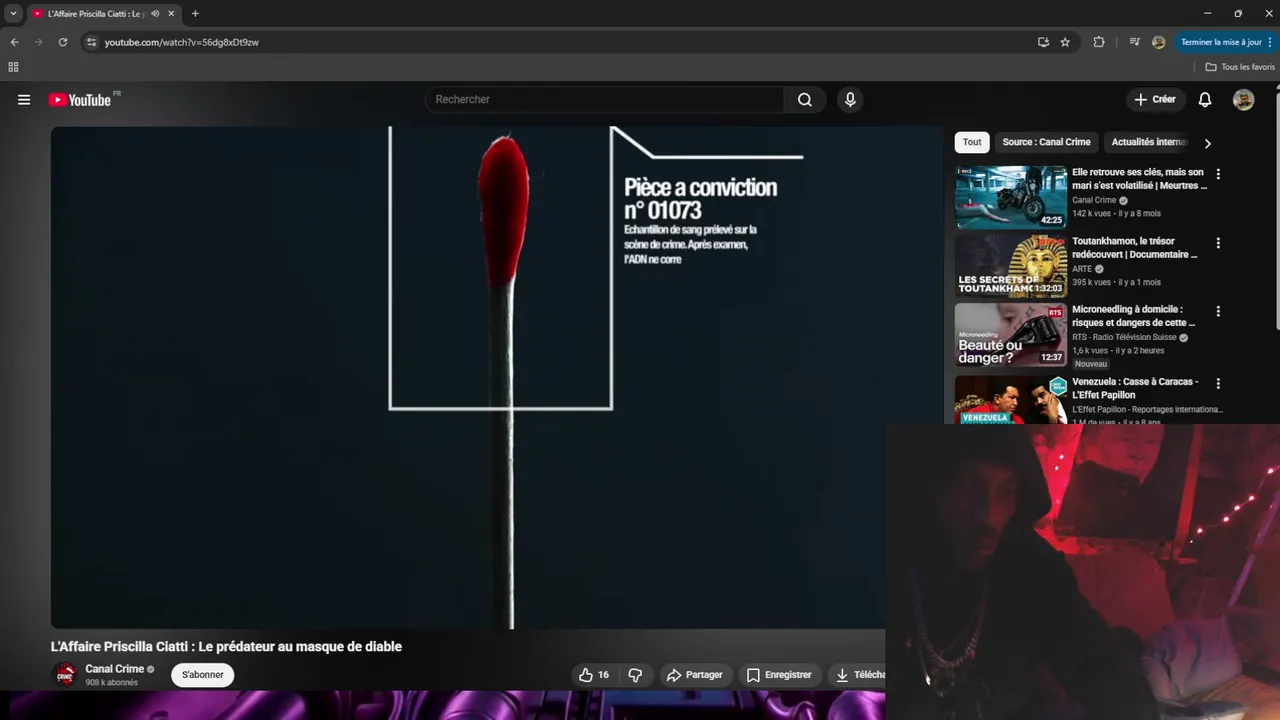Open 'Elle retrouve ses clés' video title
1280x720 pixels.
click(1139, 179)
